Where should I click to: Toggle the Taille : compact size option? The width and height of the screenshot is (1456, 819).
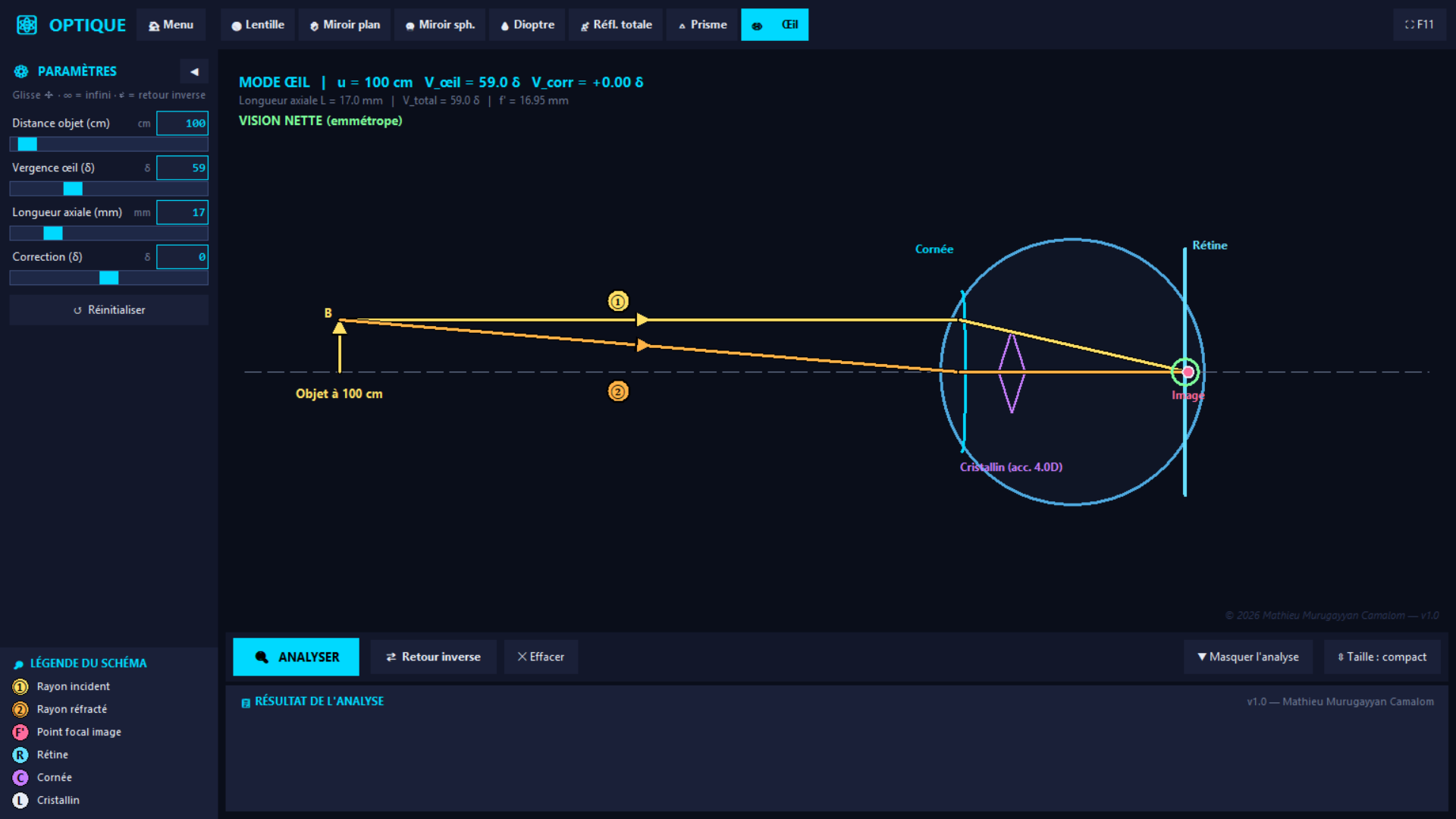pyautogui.click(x=1382, y=657)
